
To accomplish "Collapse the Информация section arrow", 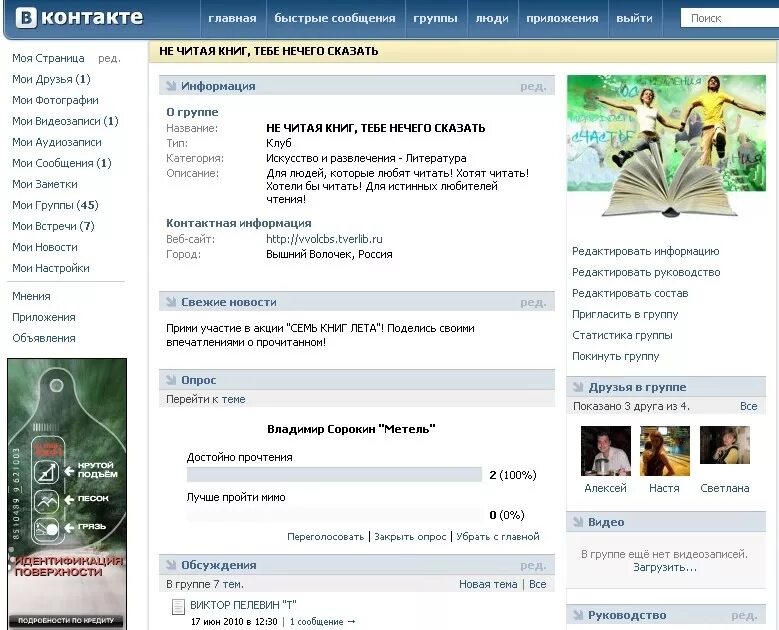I will click(x=171, y=86).
